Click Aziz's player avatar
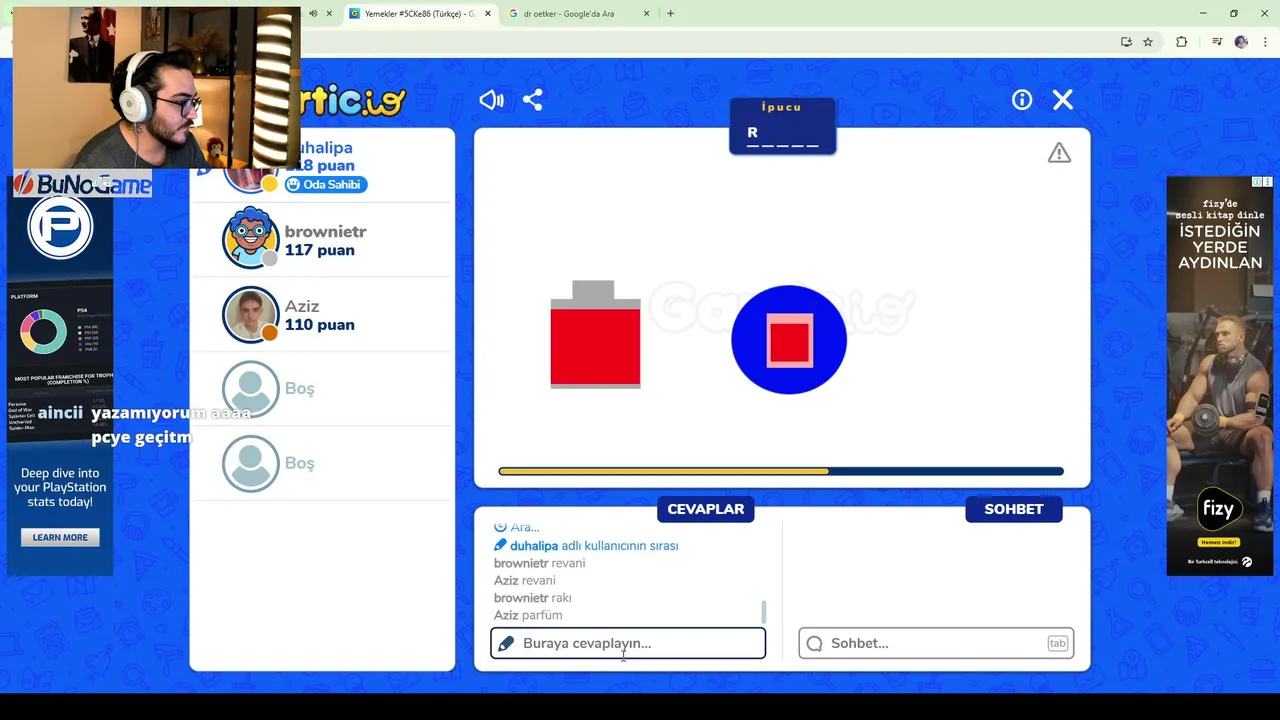Viewport: 1280px width, 720px height. coord(250,314)
